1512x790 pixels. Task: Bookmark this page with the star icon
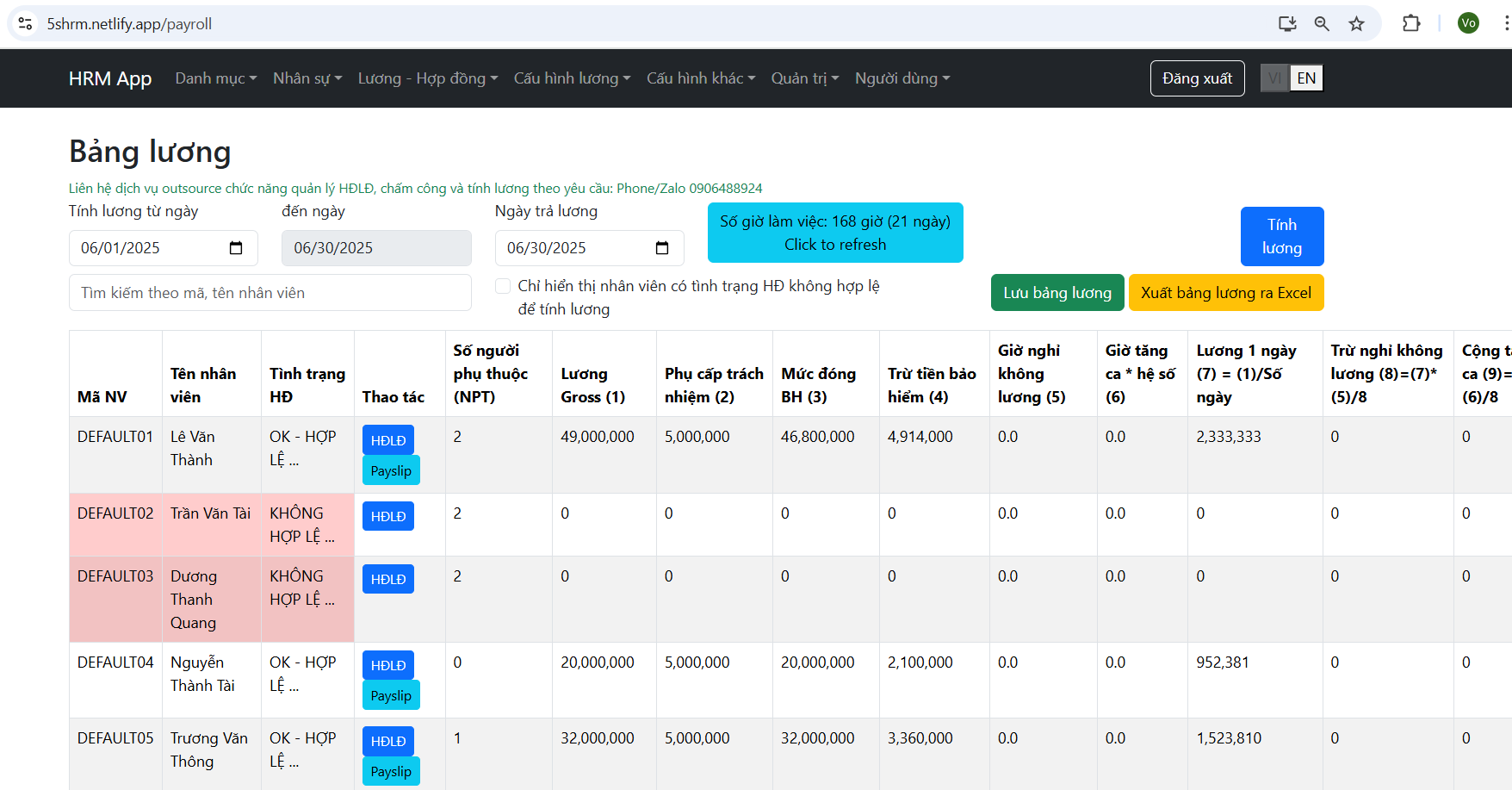[1356, 23]
